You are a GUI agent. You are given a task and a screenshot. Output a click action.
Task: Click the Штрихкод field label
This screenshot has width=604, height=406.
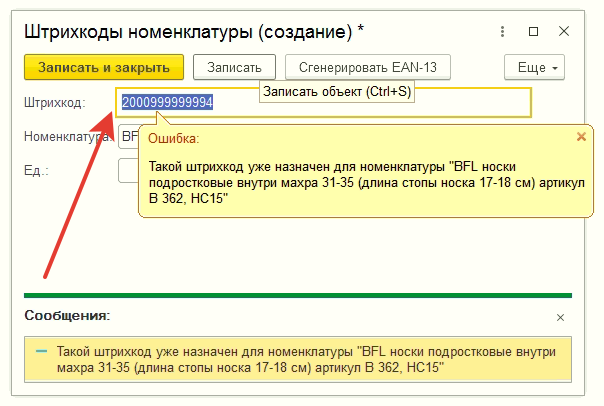pyautogui.click(x=53, y=102)
